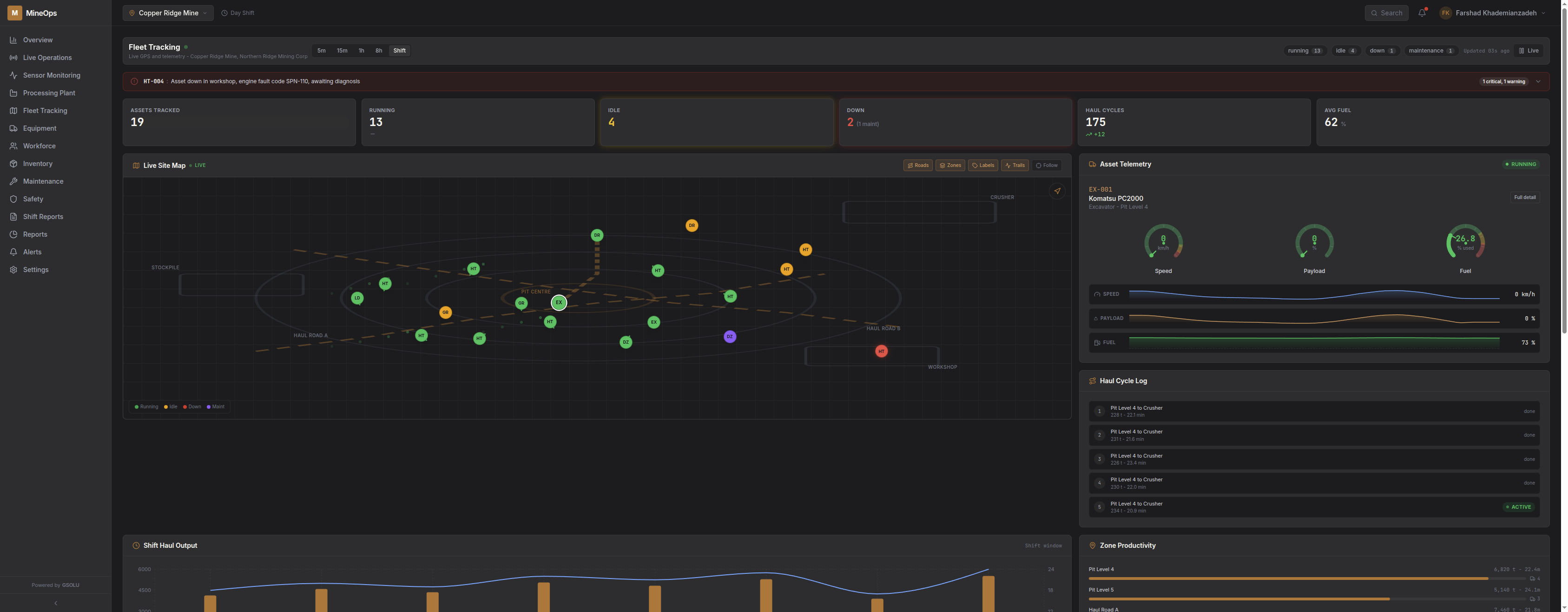
Task: Open user menu for Farshad Khademianzadeh
Action: pos(1493,13)
